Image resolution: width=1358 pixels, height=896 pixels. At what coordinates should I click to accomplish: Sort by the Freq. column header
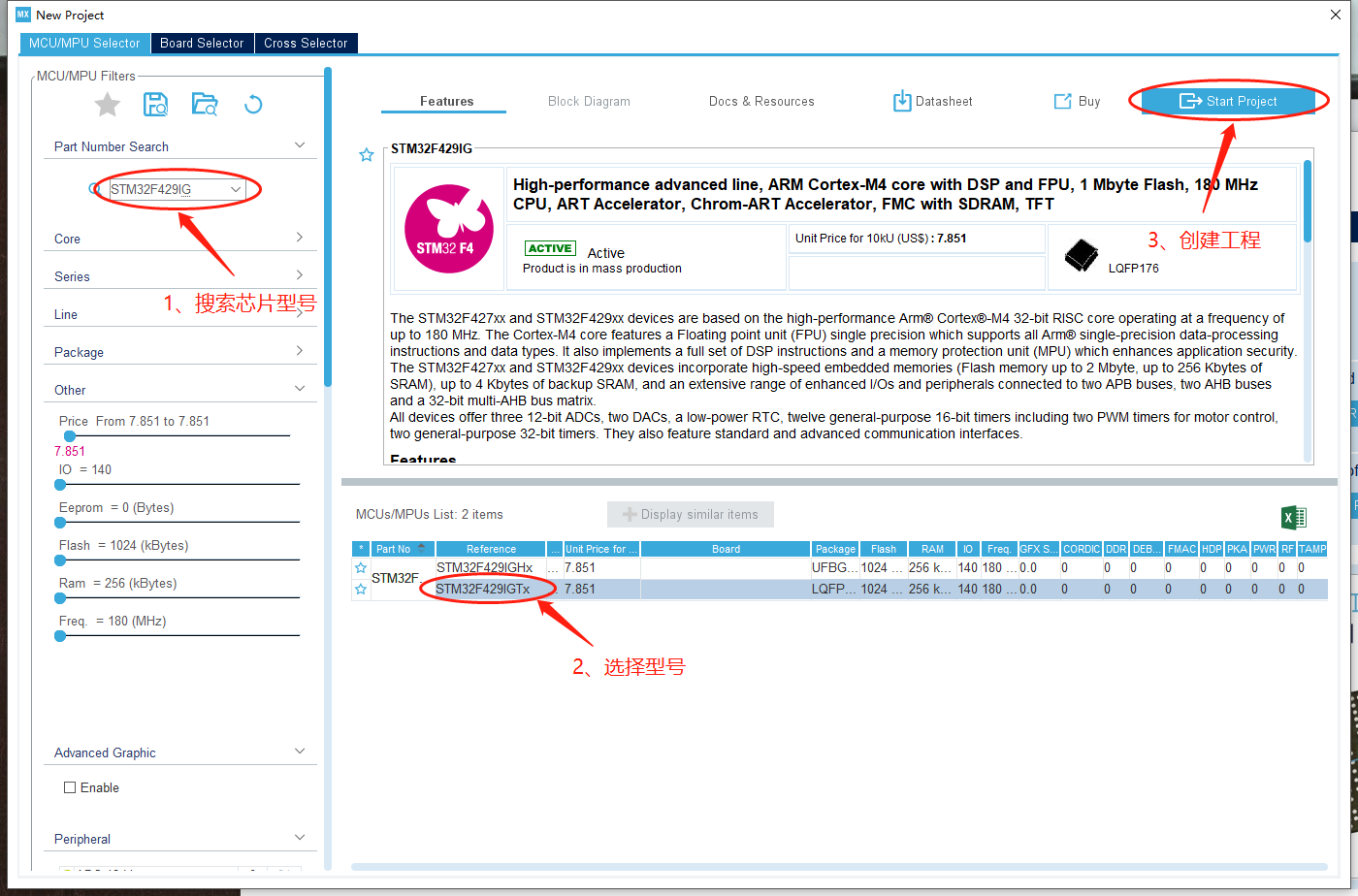999,549
